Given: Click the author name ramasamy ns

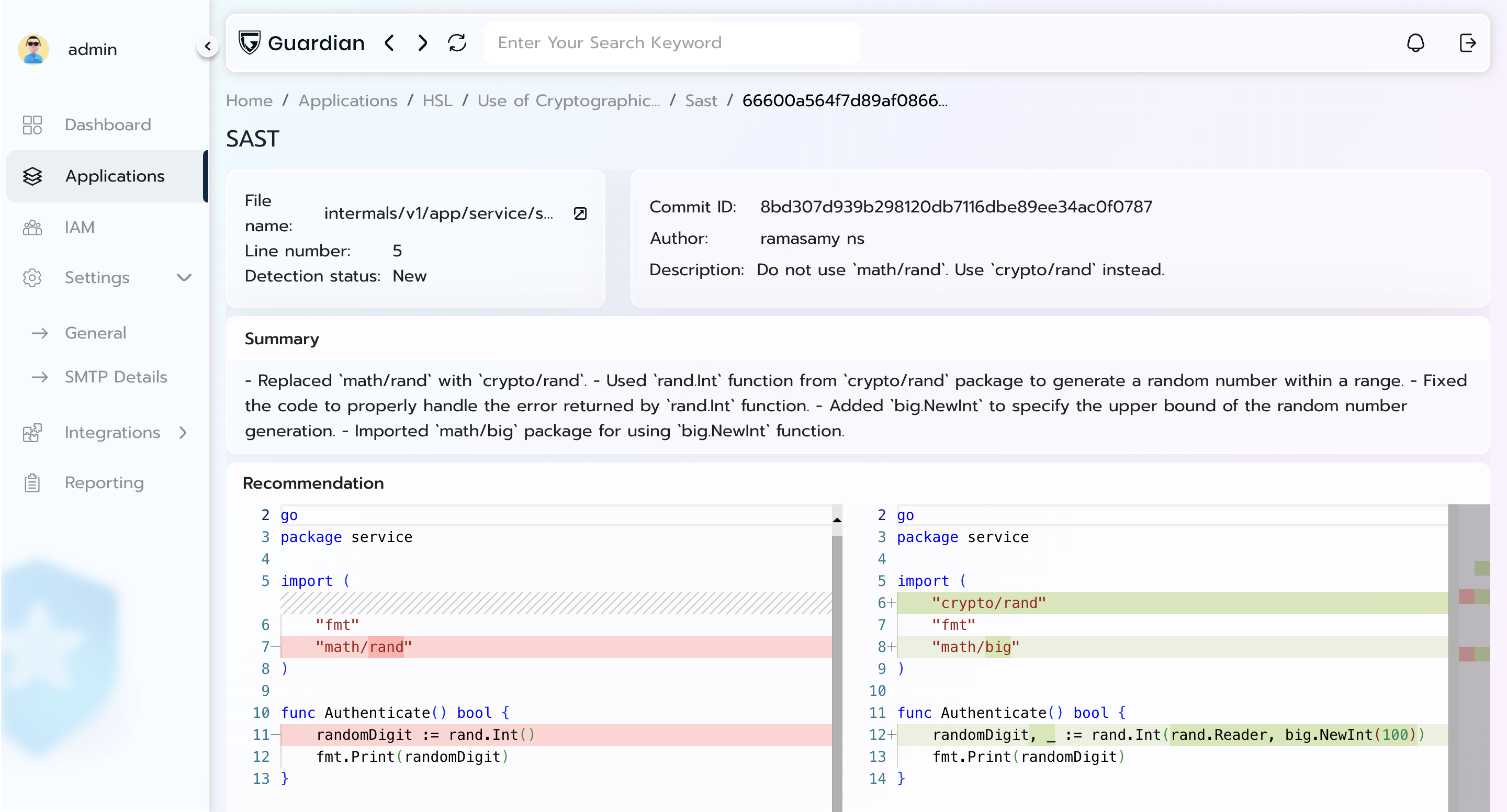Looking at the screenshot, I should tap(812, 239).
